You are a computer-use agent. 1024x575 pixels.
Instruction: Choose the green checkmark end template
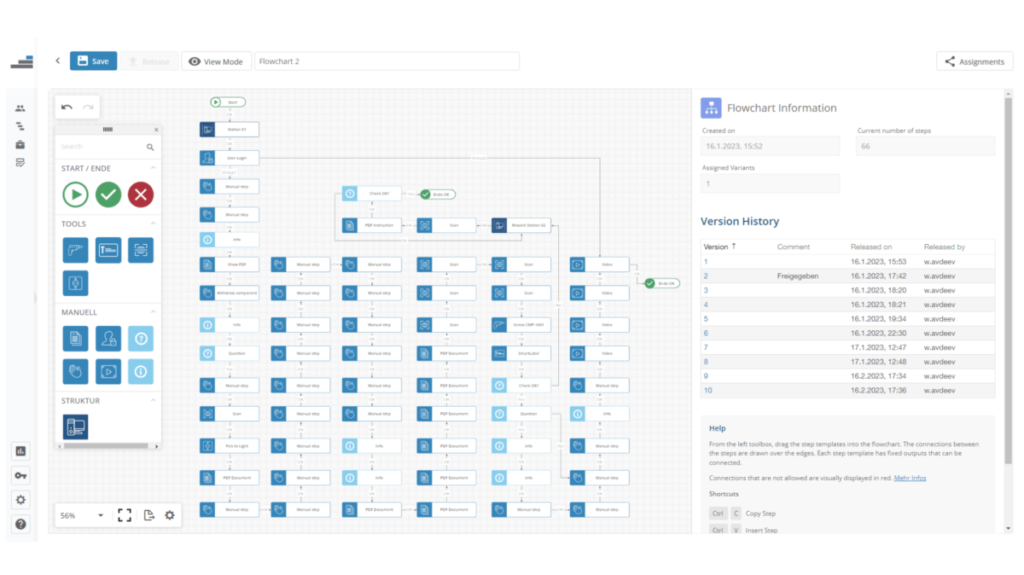pyautogui.click(x=108, y=194)
